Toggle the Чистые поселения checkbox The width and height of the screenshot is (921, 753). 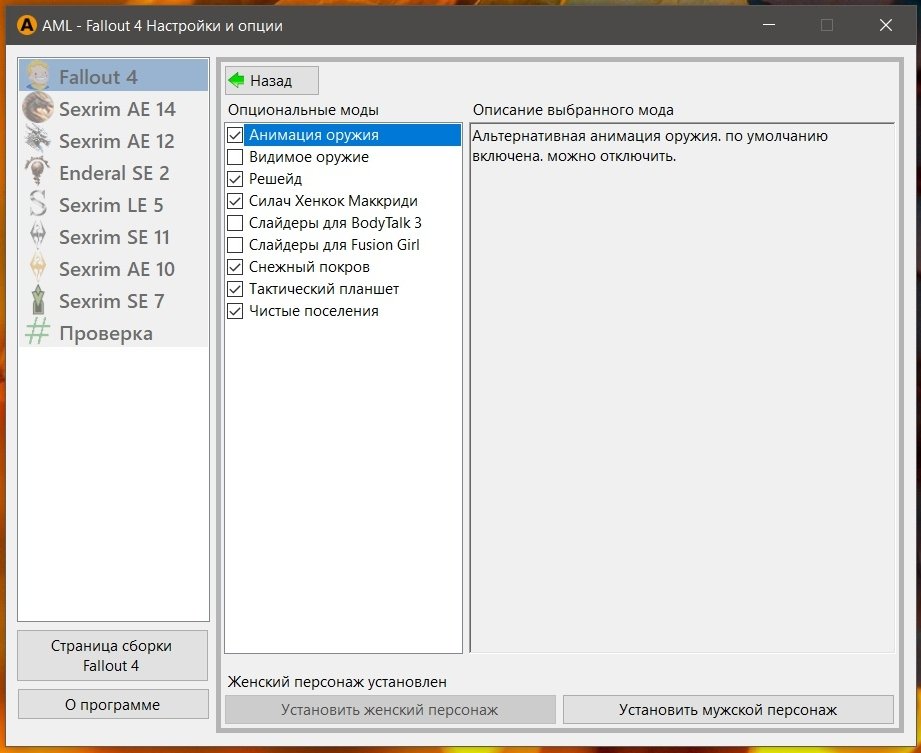pos(235,311)
